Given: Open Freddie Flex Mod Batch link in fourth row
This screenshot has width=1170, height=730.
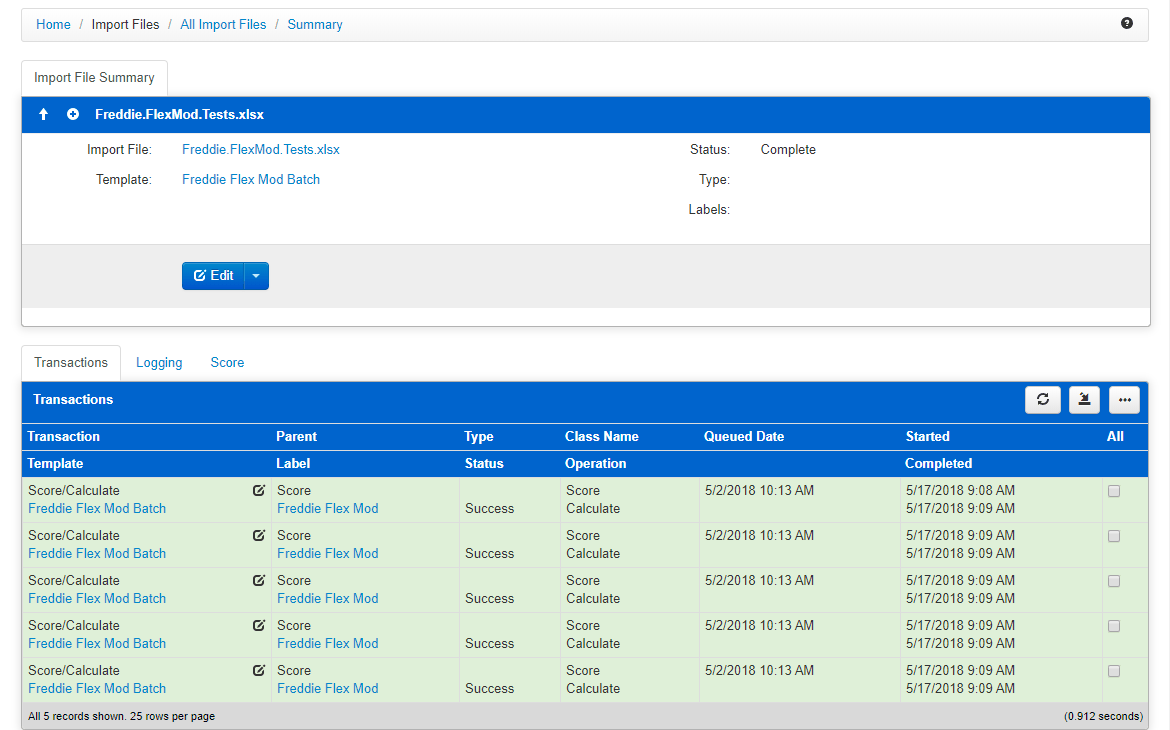Looking at the screenshot, I should (x=97, y=643).
